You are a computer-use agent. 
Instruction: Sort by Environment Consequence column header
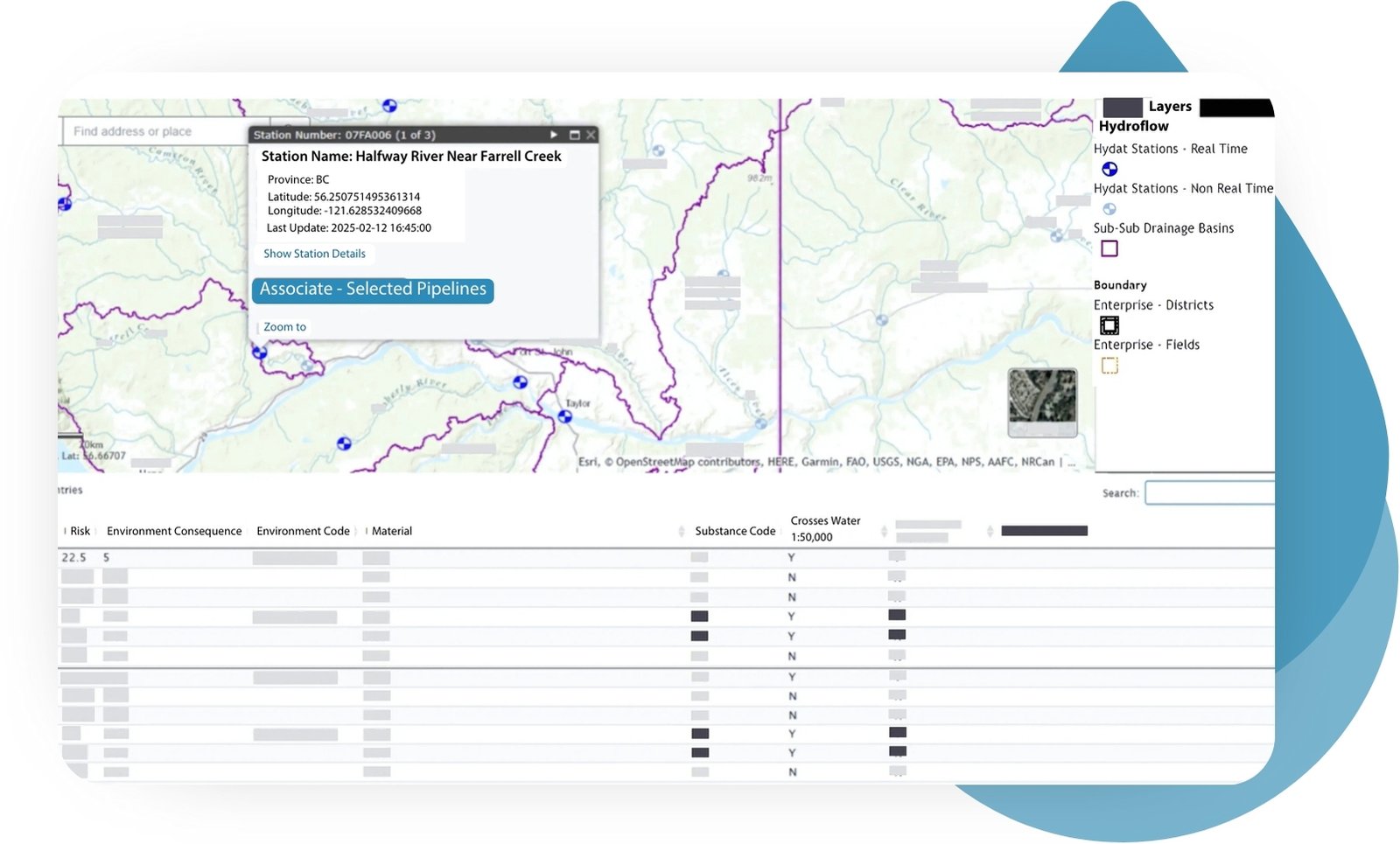tap(174, 531)
